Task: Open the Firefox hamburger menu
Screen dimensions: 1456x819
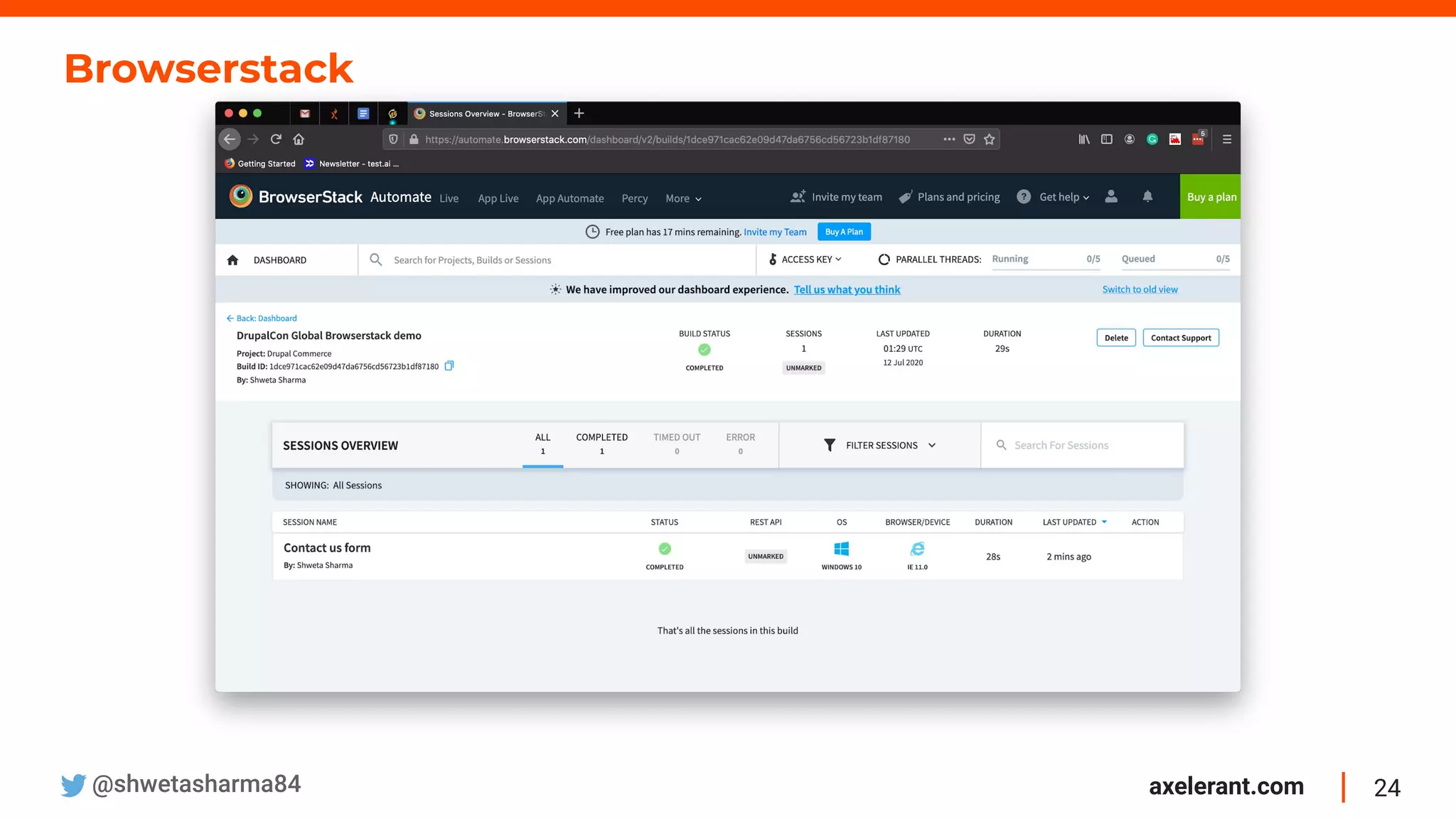Action: pos(1227,139)
